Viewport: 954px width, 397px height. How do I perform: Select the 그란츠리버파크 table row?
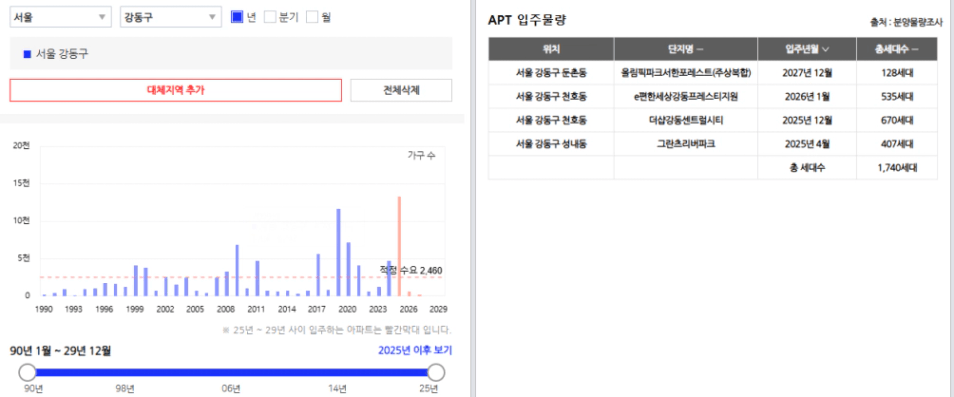[x=713, y=144]
